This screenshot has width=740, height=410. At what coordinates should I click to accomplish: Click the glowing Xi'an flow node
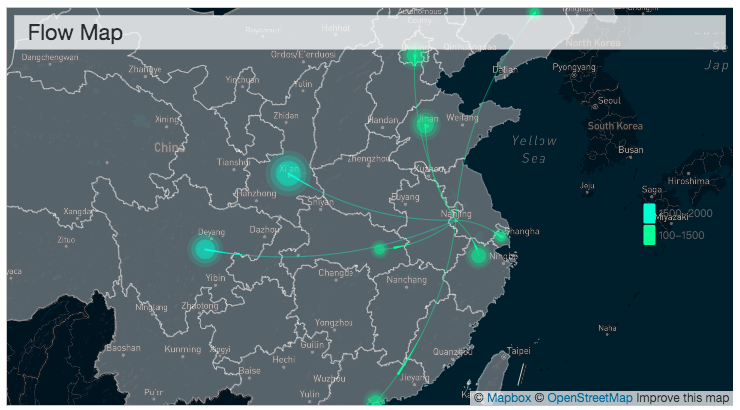coord(288,174)
